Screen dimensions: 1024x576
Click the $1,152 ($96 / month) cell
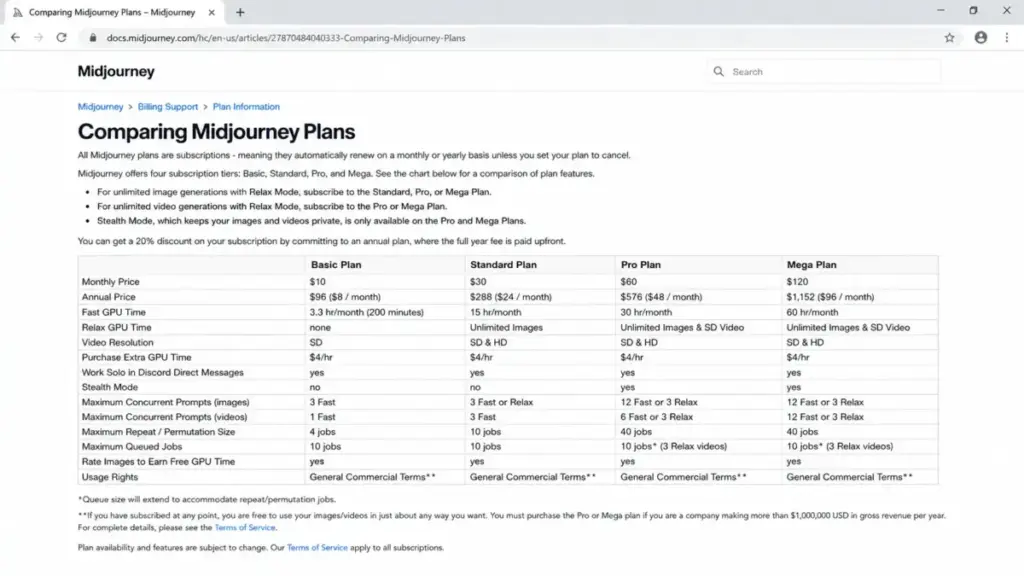830,297
